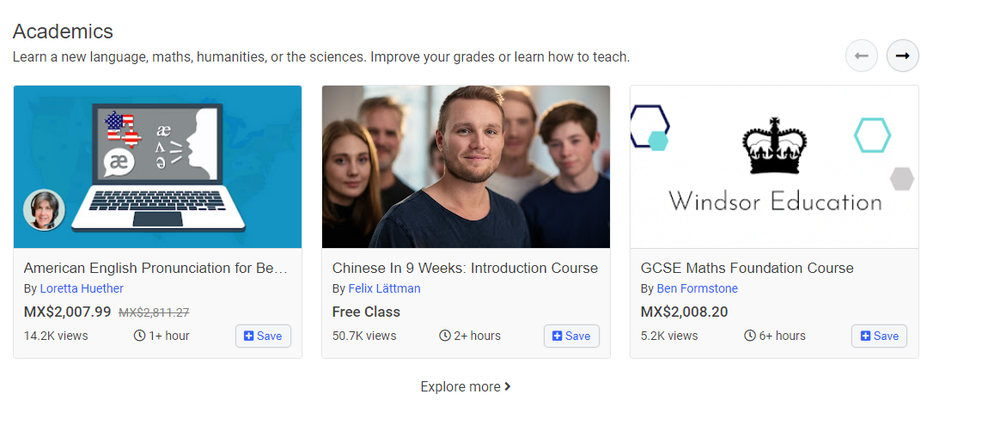Click the clock icon beside 1+ hour
Viewport: 1000px width, 429px height.
pos(139,336)
